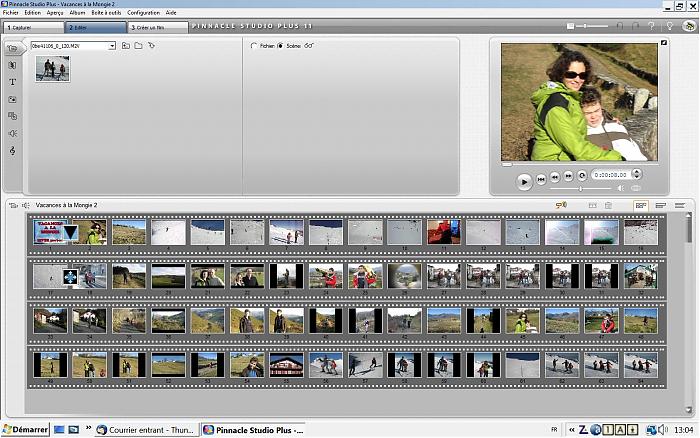700x438 pixels.
Task: Jump to beginning of the movie
Action: tap(541, 179)
